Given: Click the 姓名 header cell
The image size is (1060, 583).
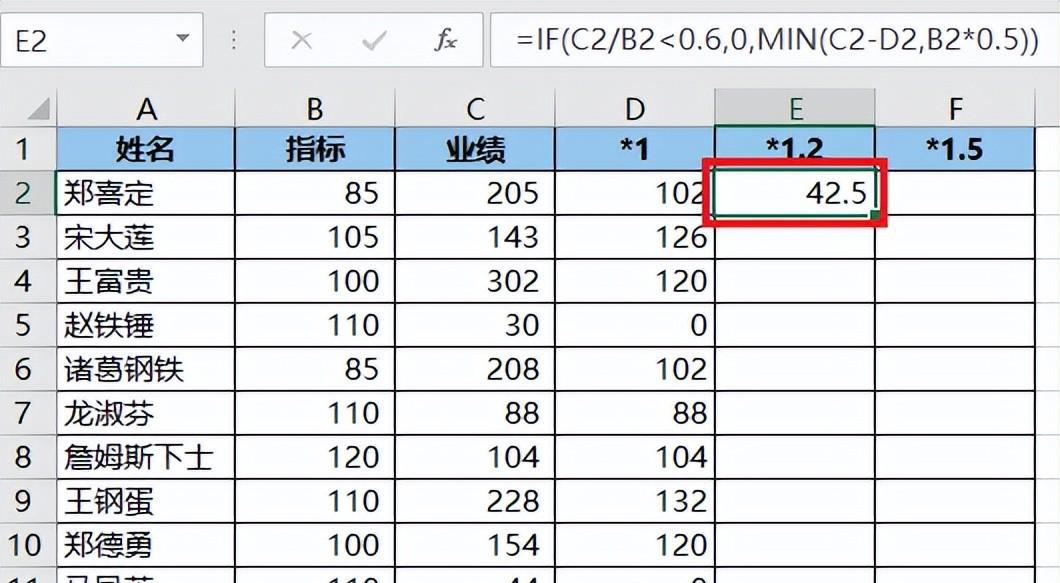Looking at the screenshot, I should (x=146, y=149).
